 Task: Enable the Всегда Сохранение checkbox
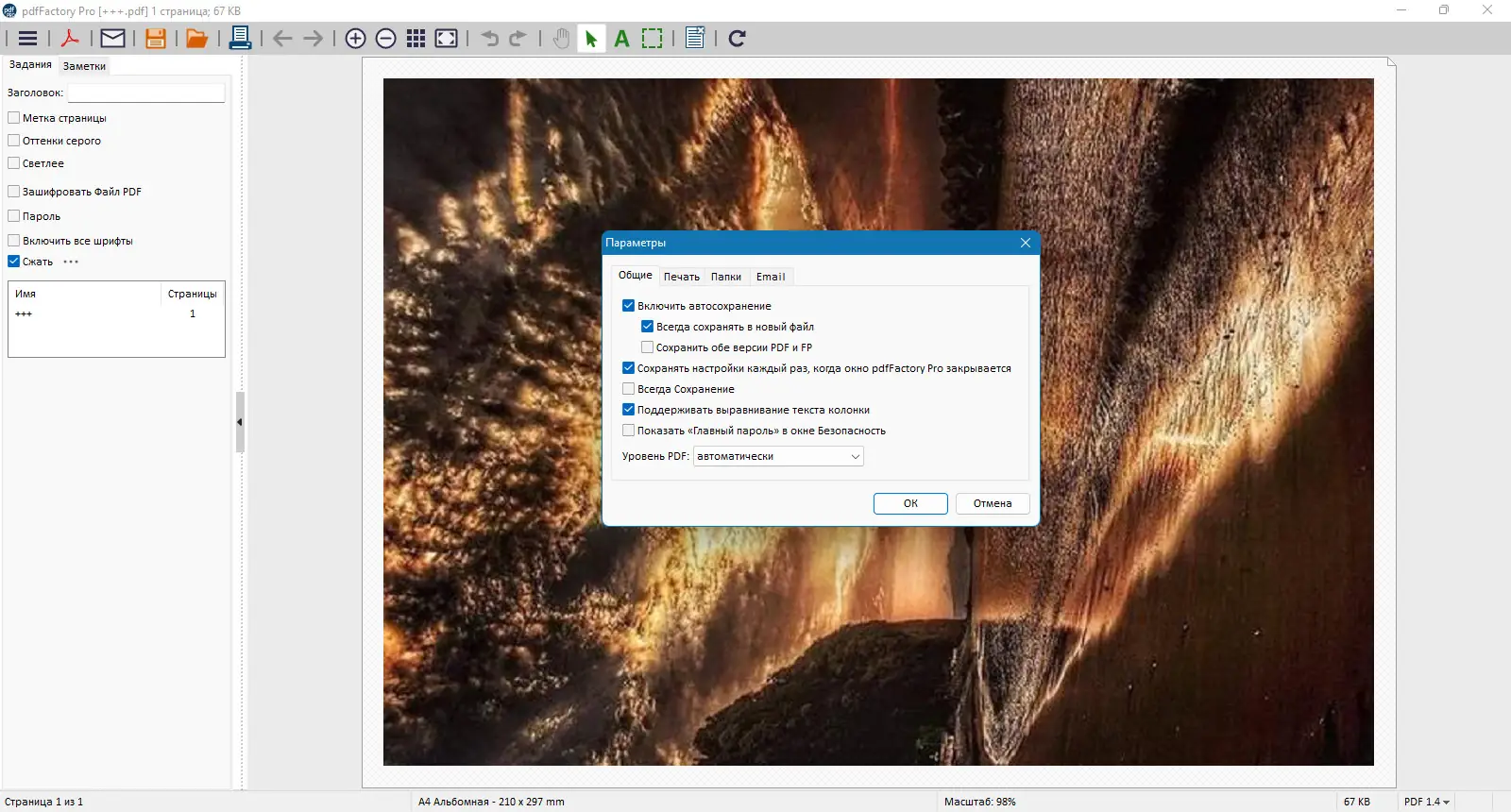tap(629, 389)
